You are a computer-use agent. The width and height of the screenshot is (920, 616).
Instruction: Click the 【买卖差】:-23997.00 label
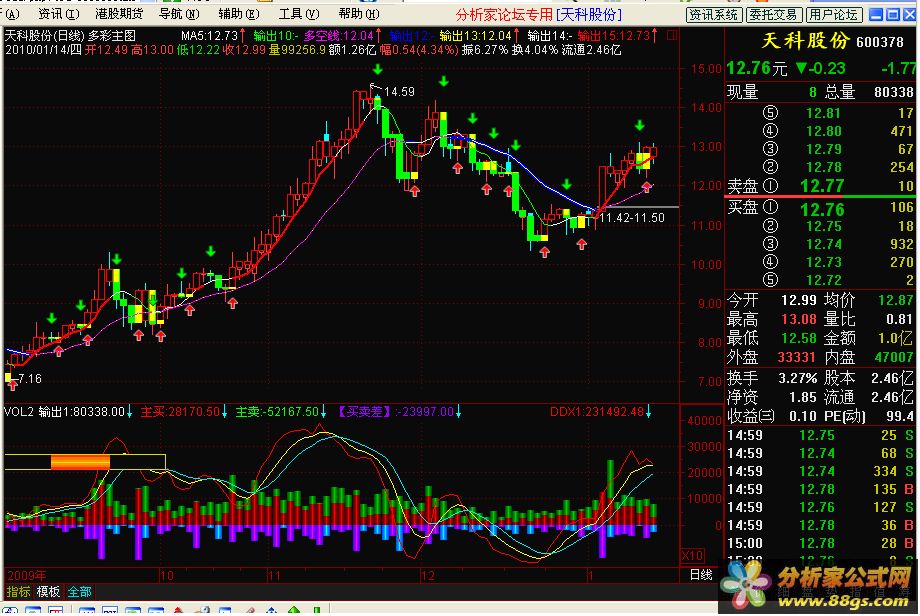pos(395,412)
